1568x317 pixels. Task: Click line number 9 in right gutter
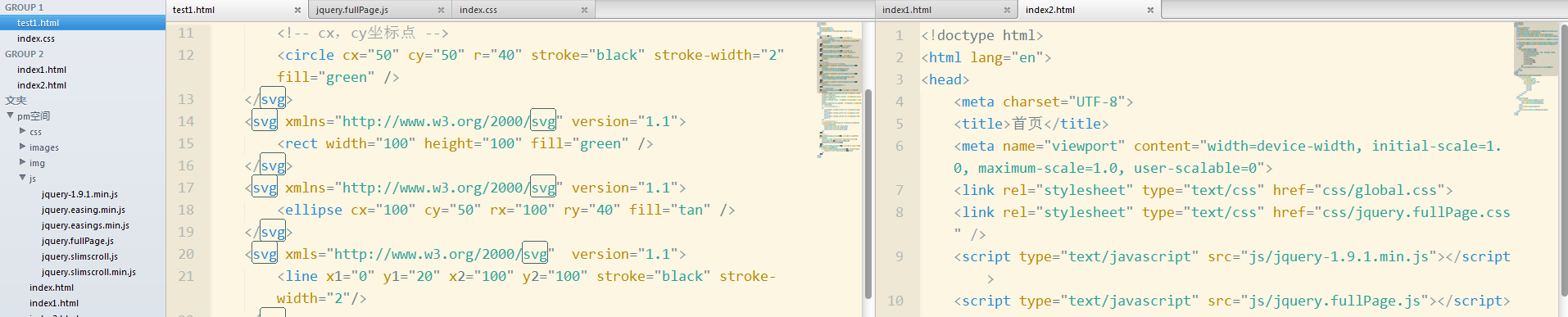pos(900,256)
